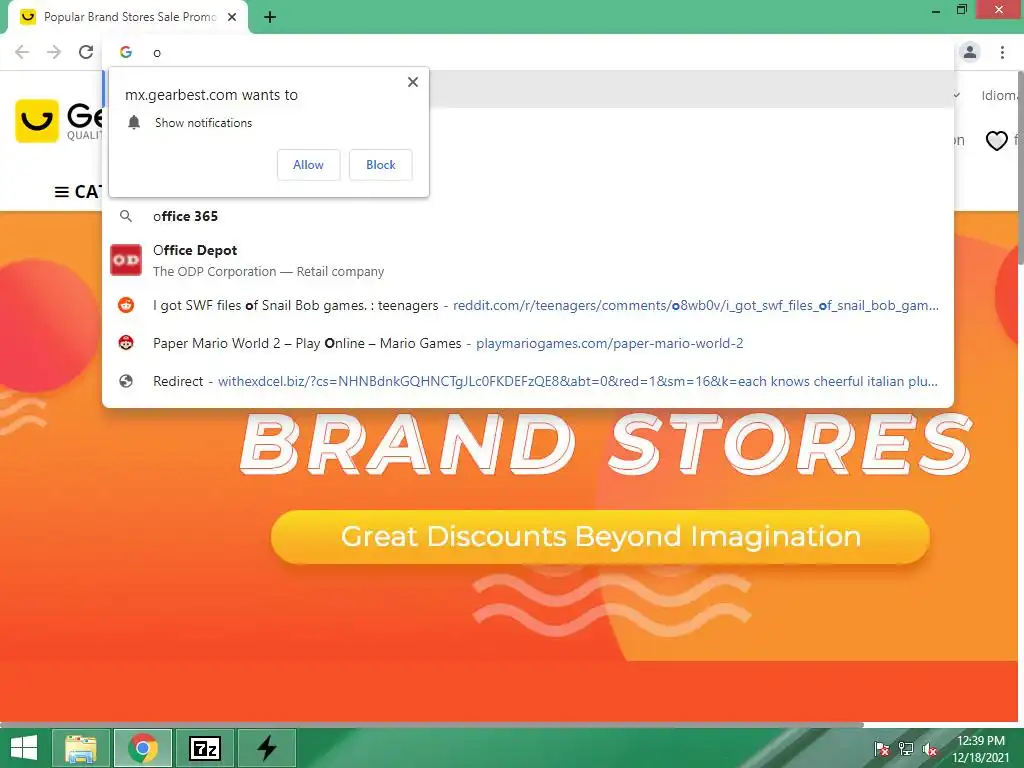Viewport: 1024px width, 768px height.
Task: Block notifications from mx.gearbest.com
Action: [x=381, y=165]
